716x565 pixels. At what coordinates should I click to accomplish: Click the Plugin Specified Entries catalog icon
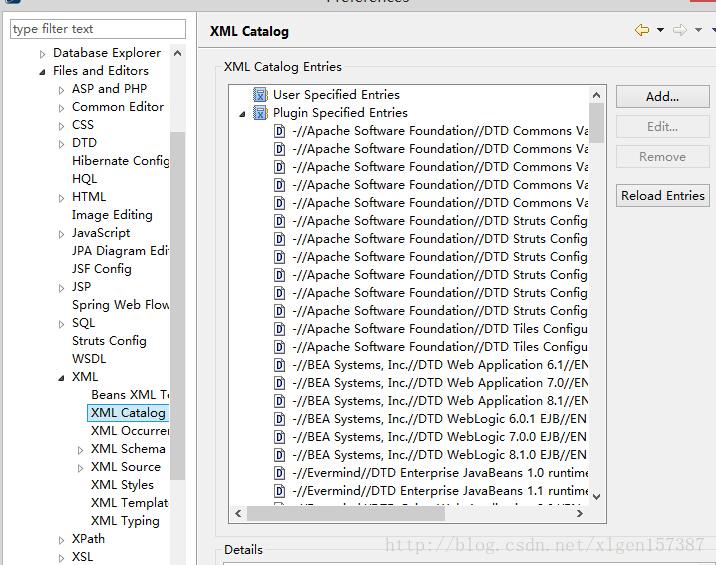click(260, 113)
